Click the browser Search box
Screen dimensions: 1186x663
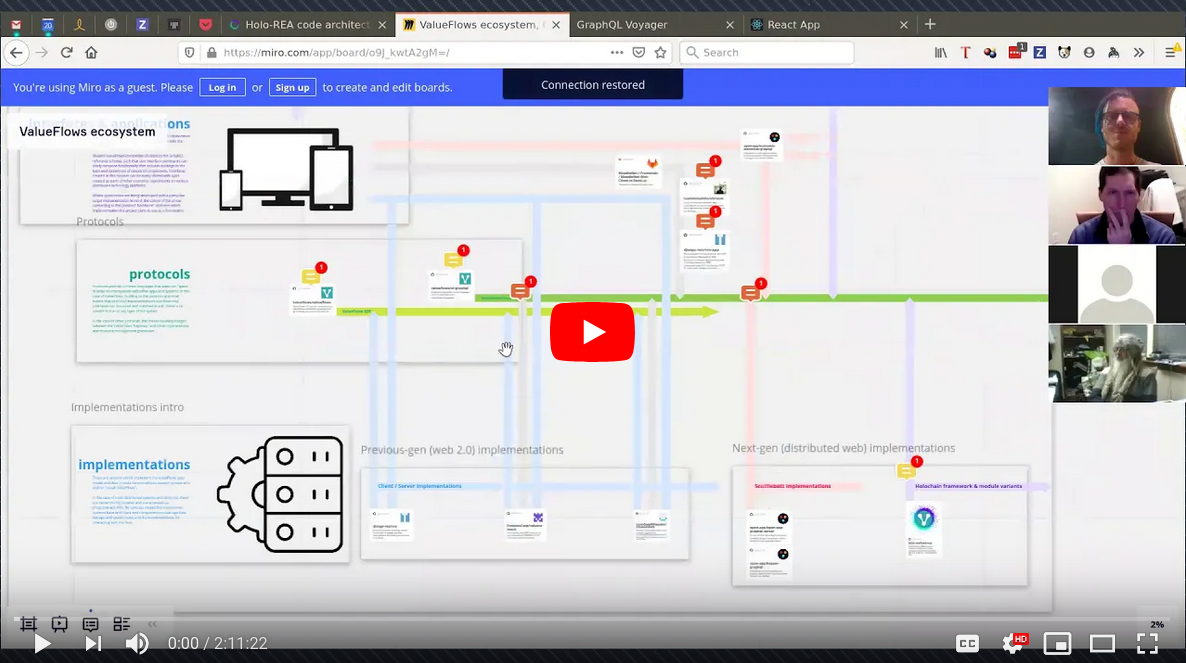click(767, 52)
